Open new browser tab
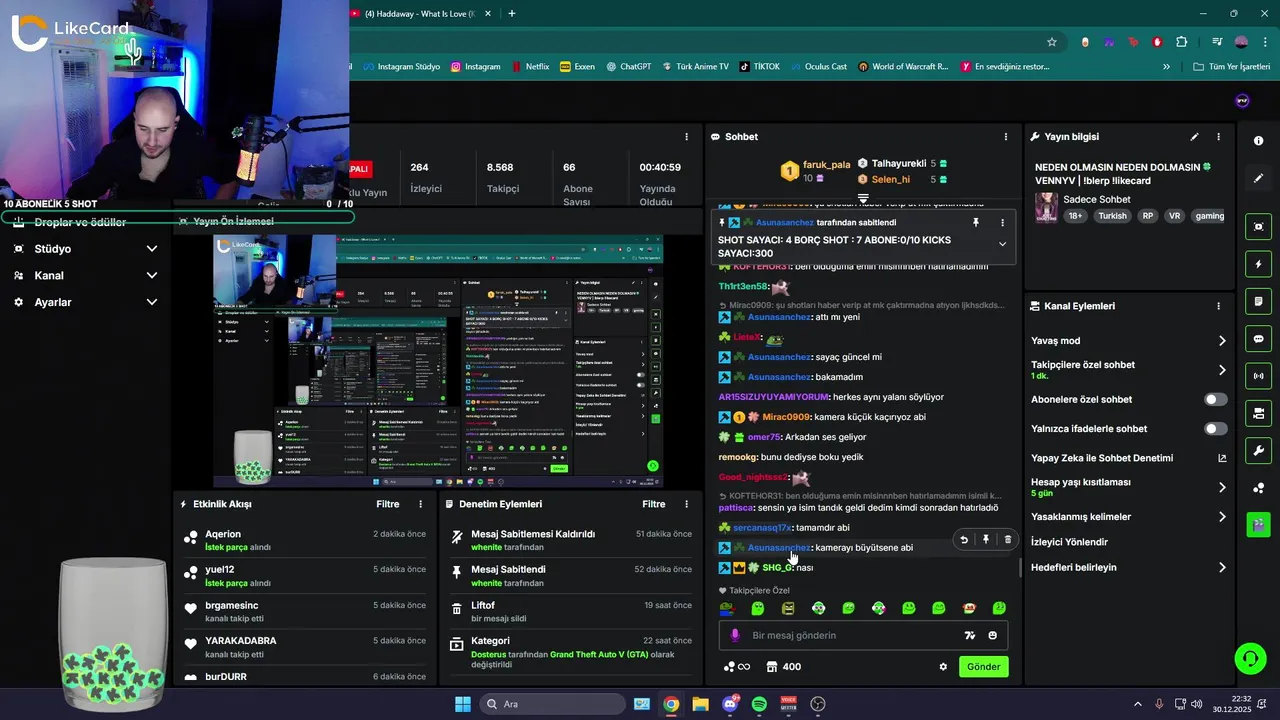This screenshot has width=1280, height=720. point(512,13)
